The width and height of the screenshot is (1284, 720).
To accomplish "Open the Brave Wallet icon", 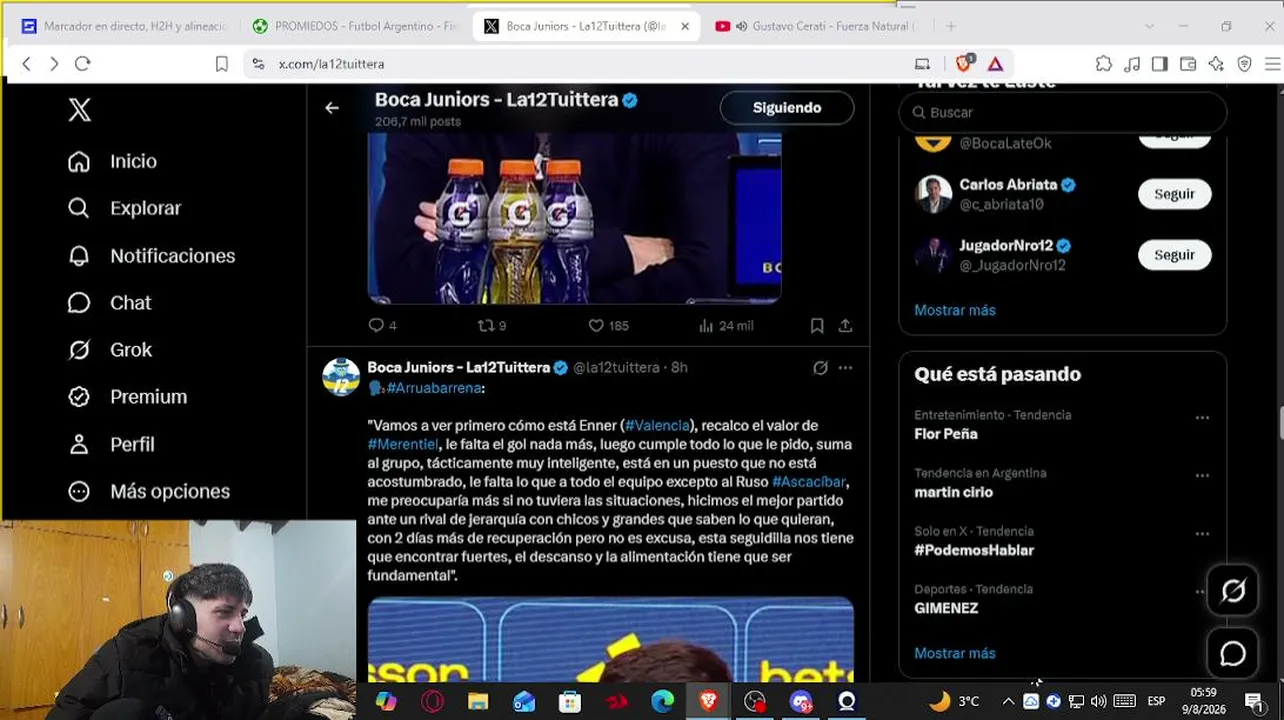I will 1188,63.
